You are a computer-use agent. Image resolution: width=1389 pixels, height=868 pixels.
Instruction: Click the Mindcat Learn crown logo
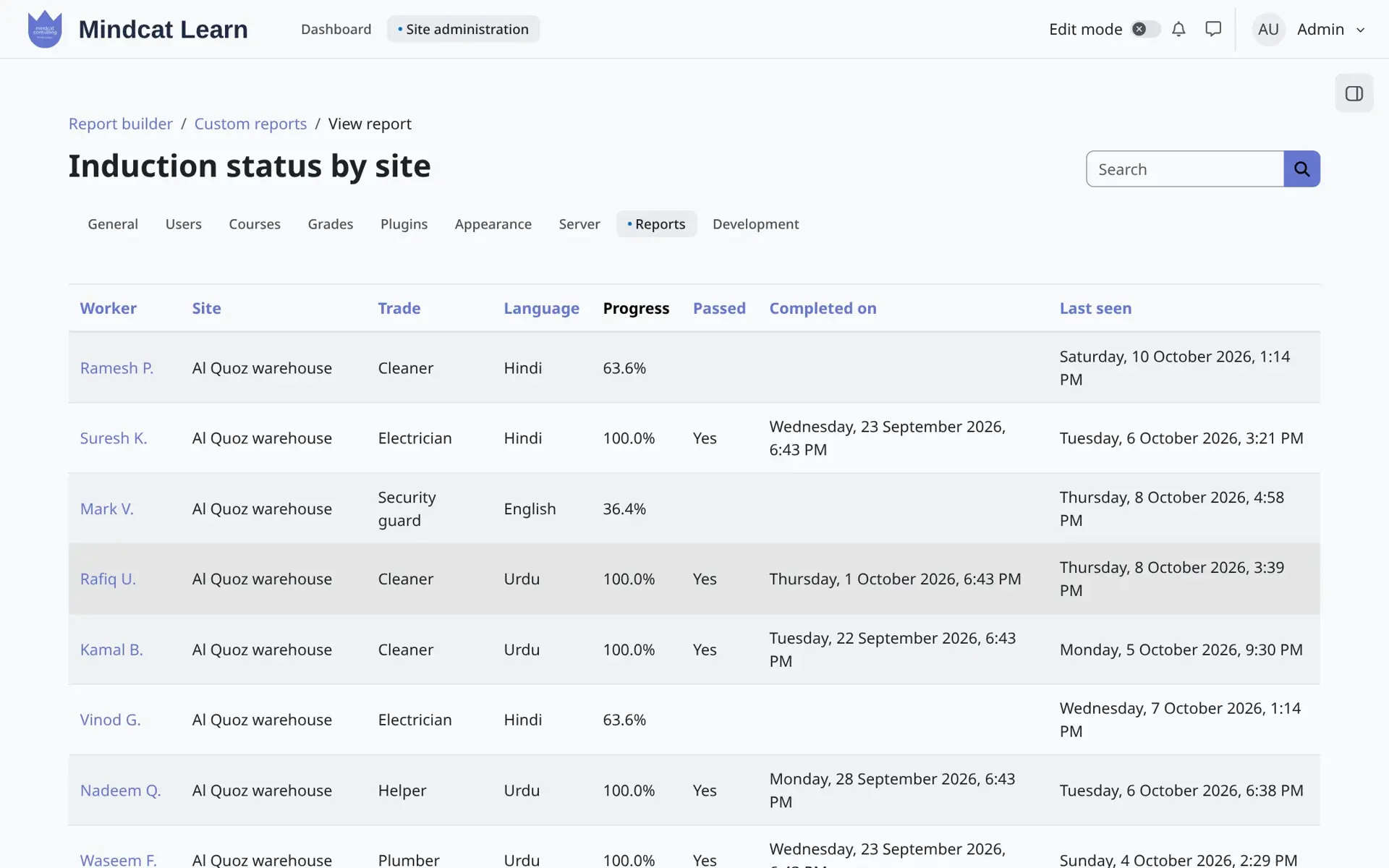point(45,29)
